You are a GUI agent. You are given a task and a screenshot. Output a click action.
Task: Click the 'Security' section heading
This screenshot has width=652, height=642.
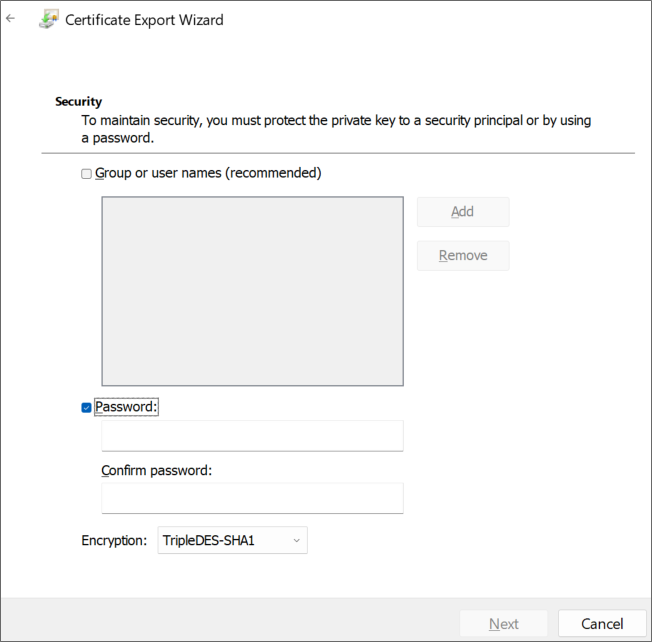click(x=79, y=102)
